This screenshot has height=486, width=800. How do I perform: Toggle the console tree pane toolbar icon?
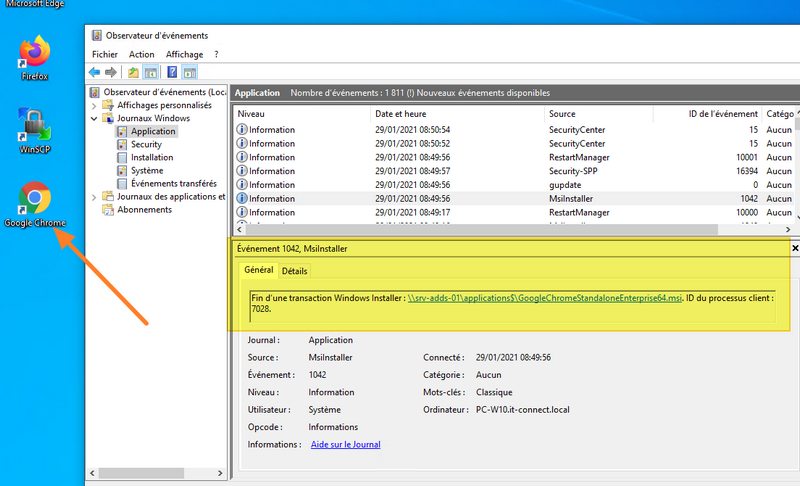click(151, 72)
